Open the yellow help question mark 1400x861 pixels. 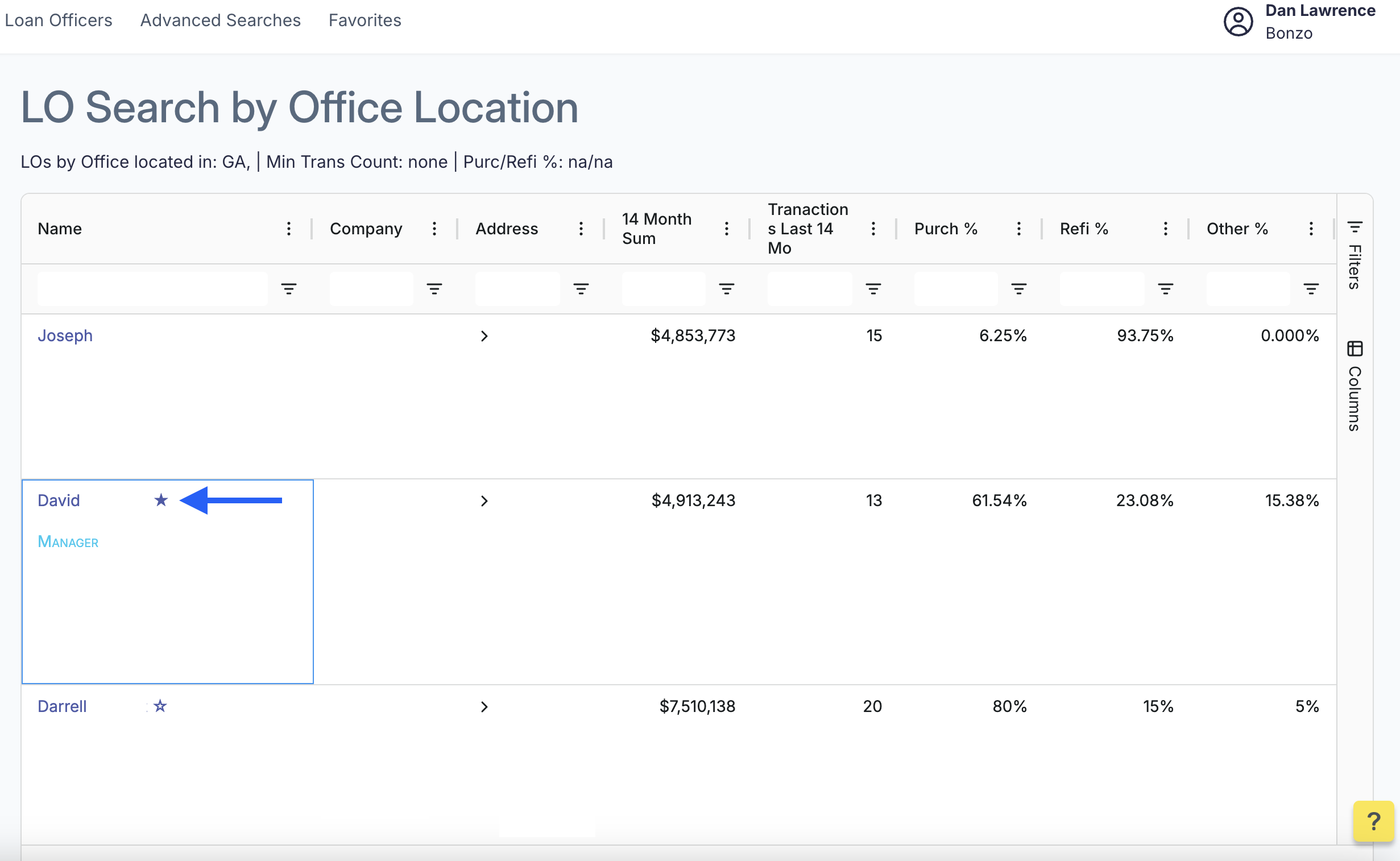(1373, 821)
